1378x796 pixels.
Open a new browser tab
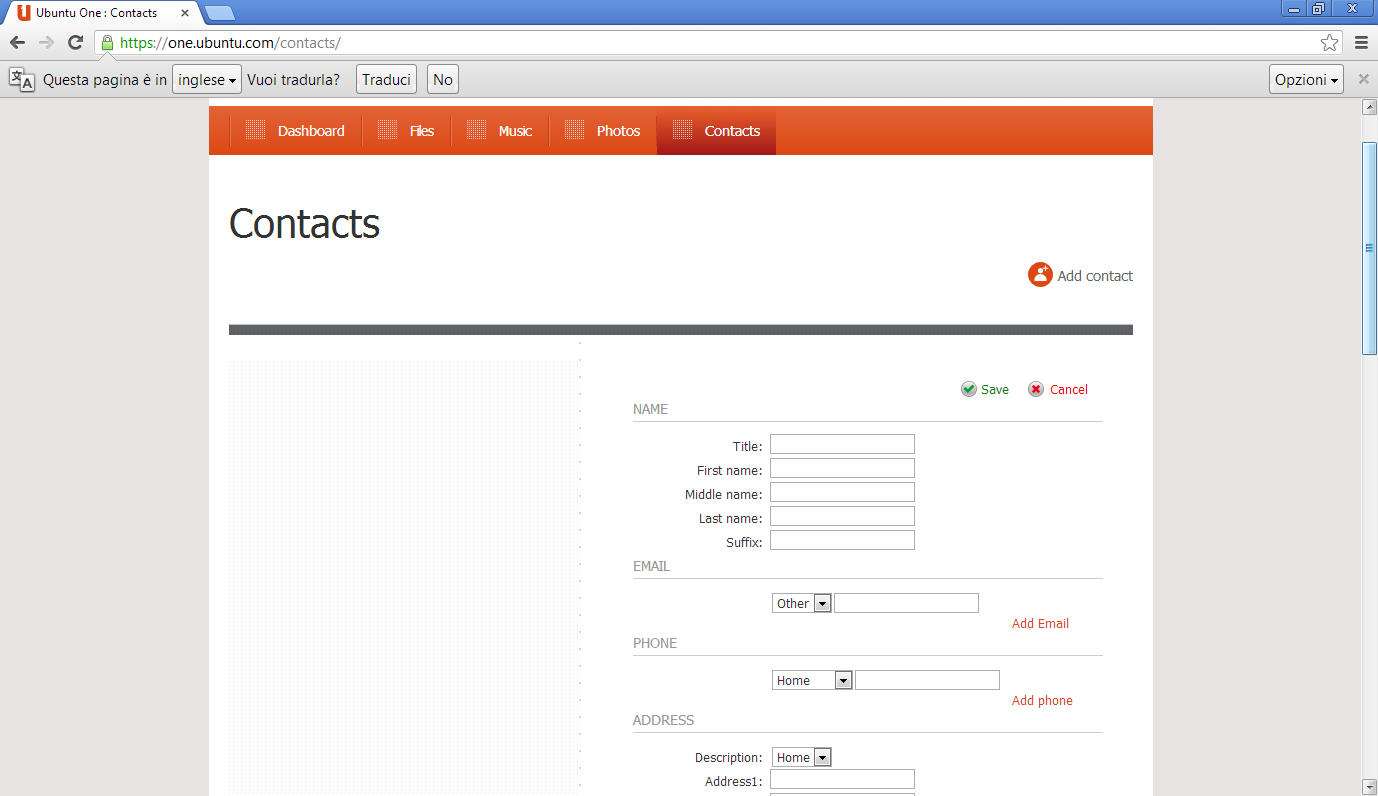pos(219,13)
